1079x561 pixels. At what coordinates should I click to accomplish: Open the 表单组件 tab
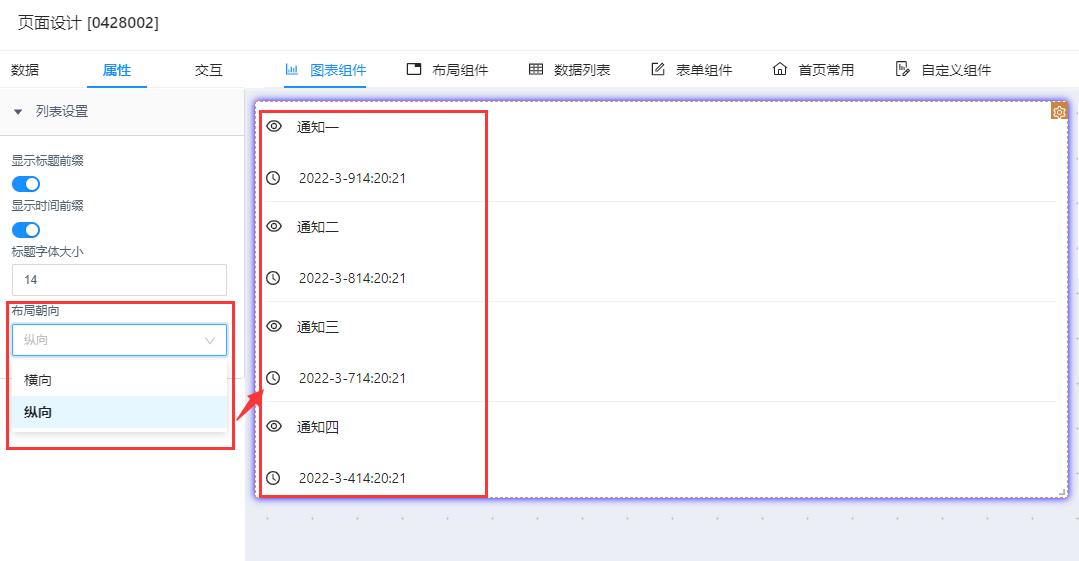coord(691,70)
